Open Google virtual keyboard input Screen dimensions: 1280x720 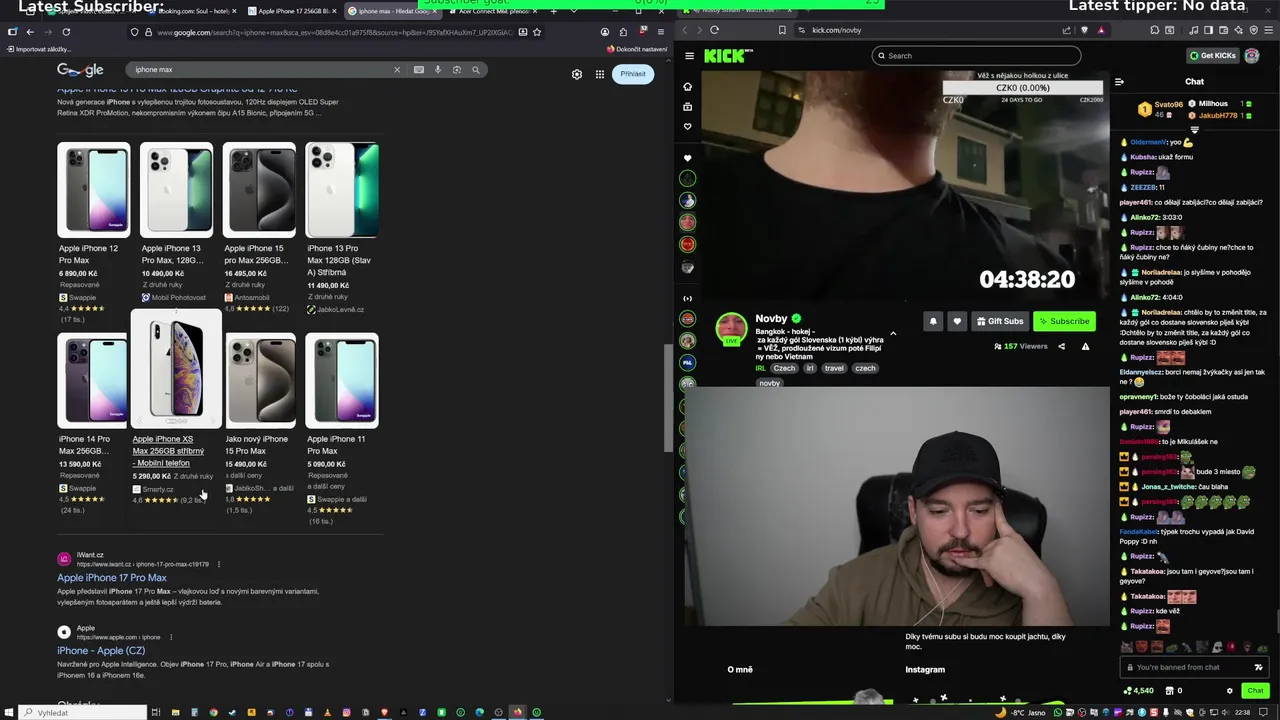(x=418, y=70)
